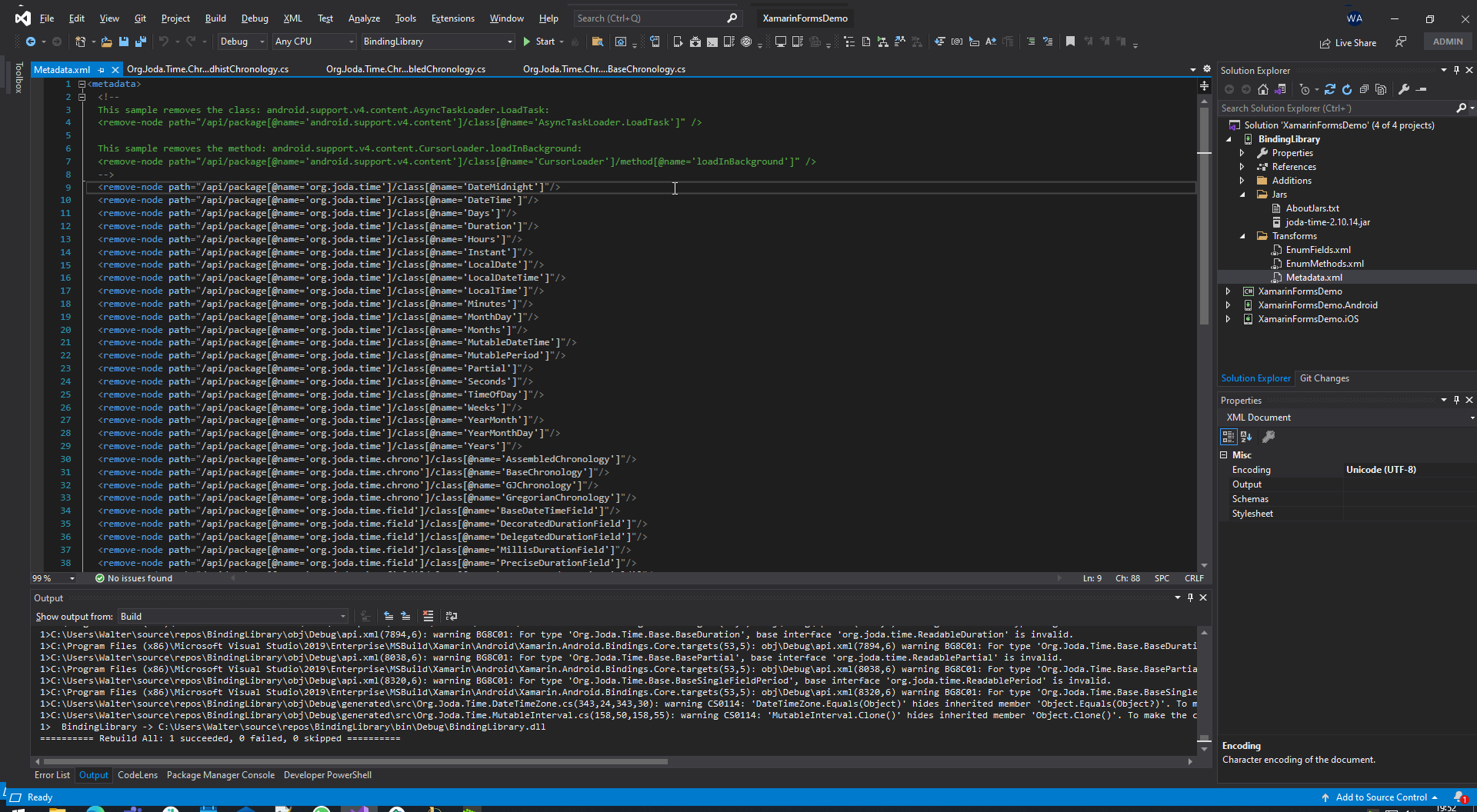Toggle Show All Files in Solution Explorer
Viewport: 1477px width, 812px height.
tap(1381, 89)
